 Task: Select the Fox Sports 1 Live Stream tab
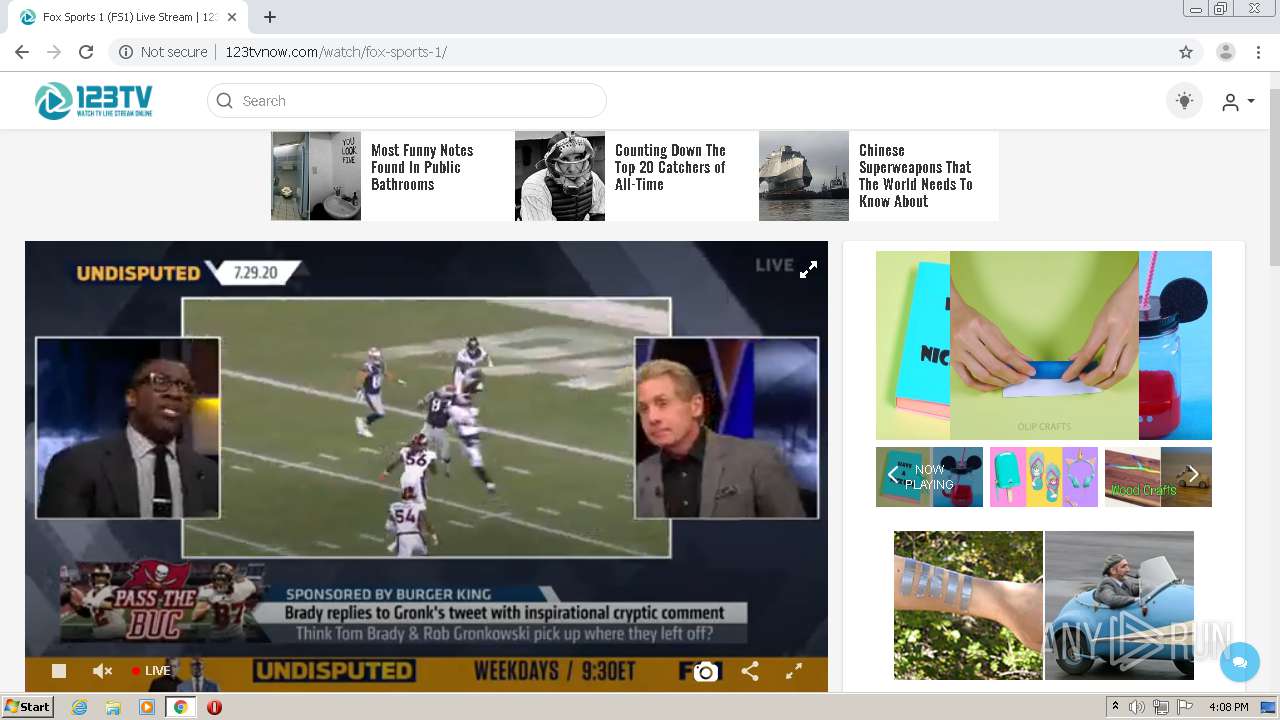tap(128, 17)
